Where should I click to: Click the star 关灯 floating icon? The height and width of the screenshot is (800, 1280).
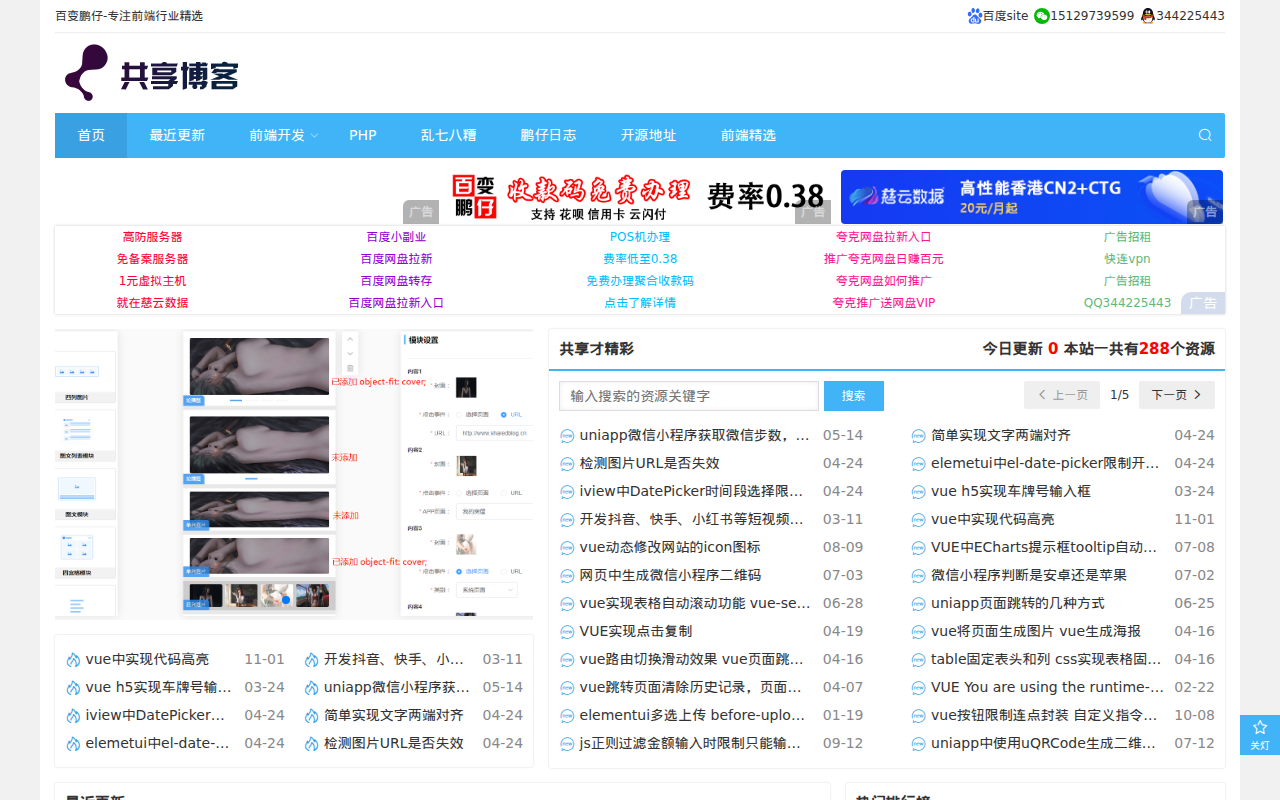tap(1260, 734)
